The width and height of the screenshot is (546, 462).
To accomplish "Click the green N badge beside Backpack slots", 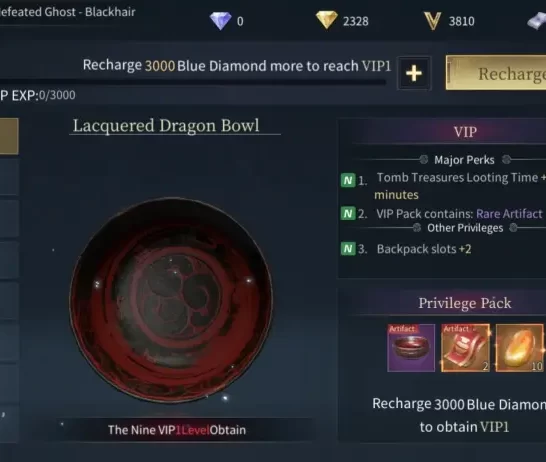I will tap(348, 249).
